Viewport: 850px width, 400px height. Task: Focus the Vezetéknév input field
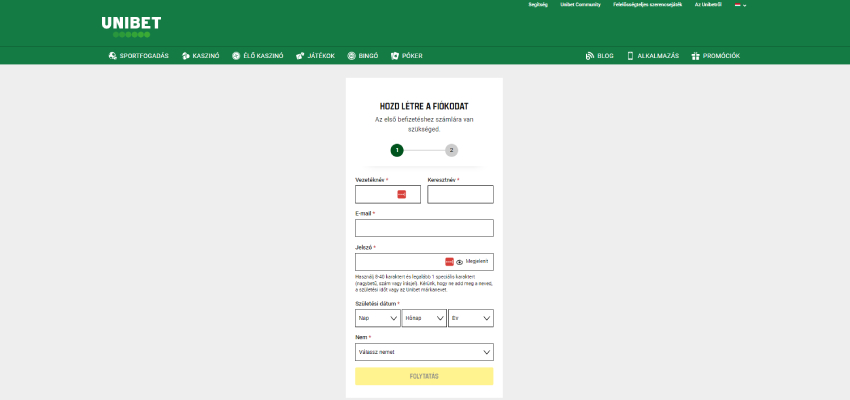coord(388,195)
